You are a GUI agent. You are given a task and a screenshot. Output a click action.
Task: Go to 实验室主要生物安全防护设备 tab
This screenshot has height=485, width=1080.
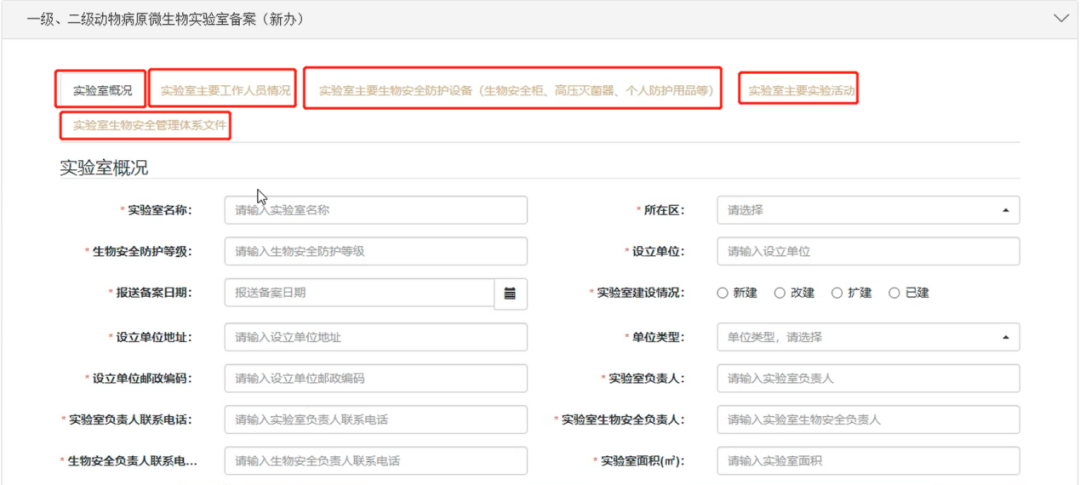click(x=514, y=90)
